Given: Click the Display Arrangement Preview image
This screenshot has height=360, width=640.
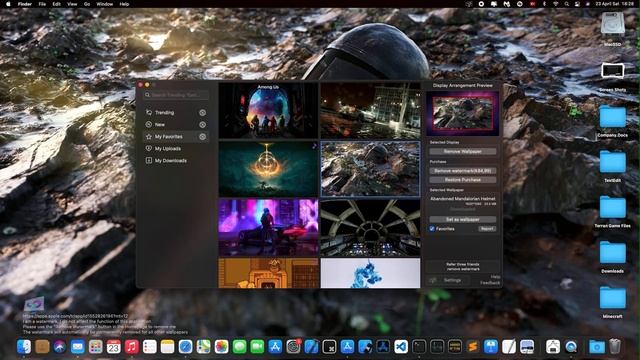Looking at the screenshot, I should (462, 113).
